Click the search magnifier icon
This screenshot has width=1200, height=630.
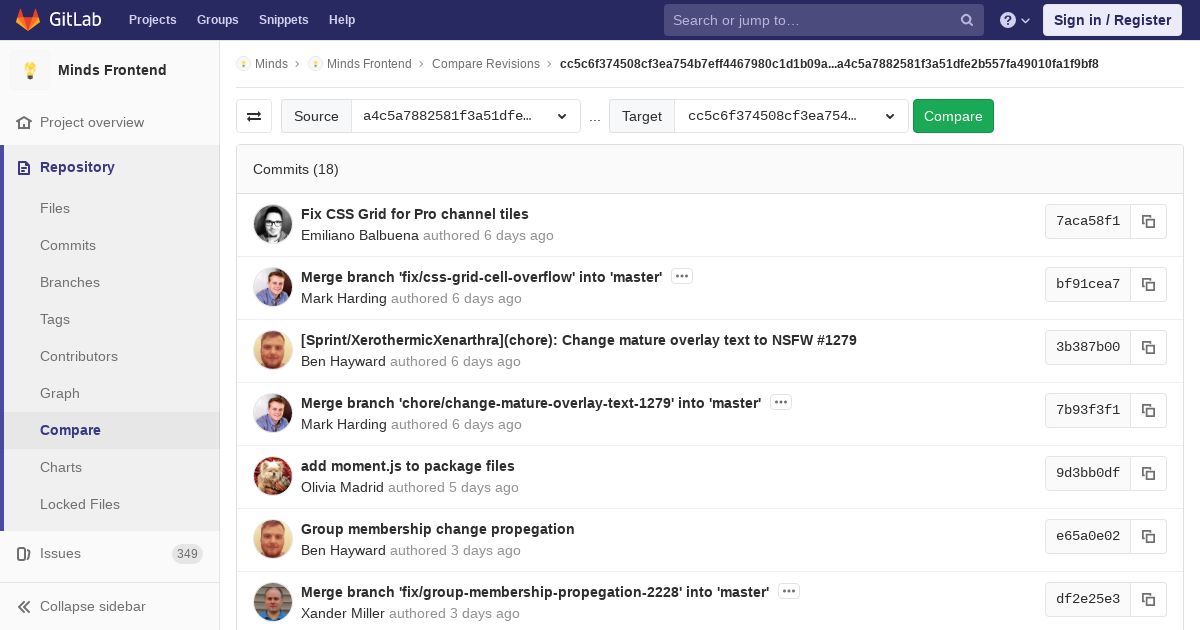(967, 20)
